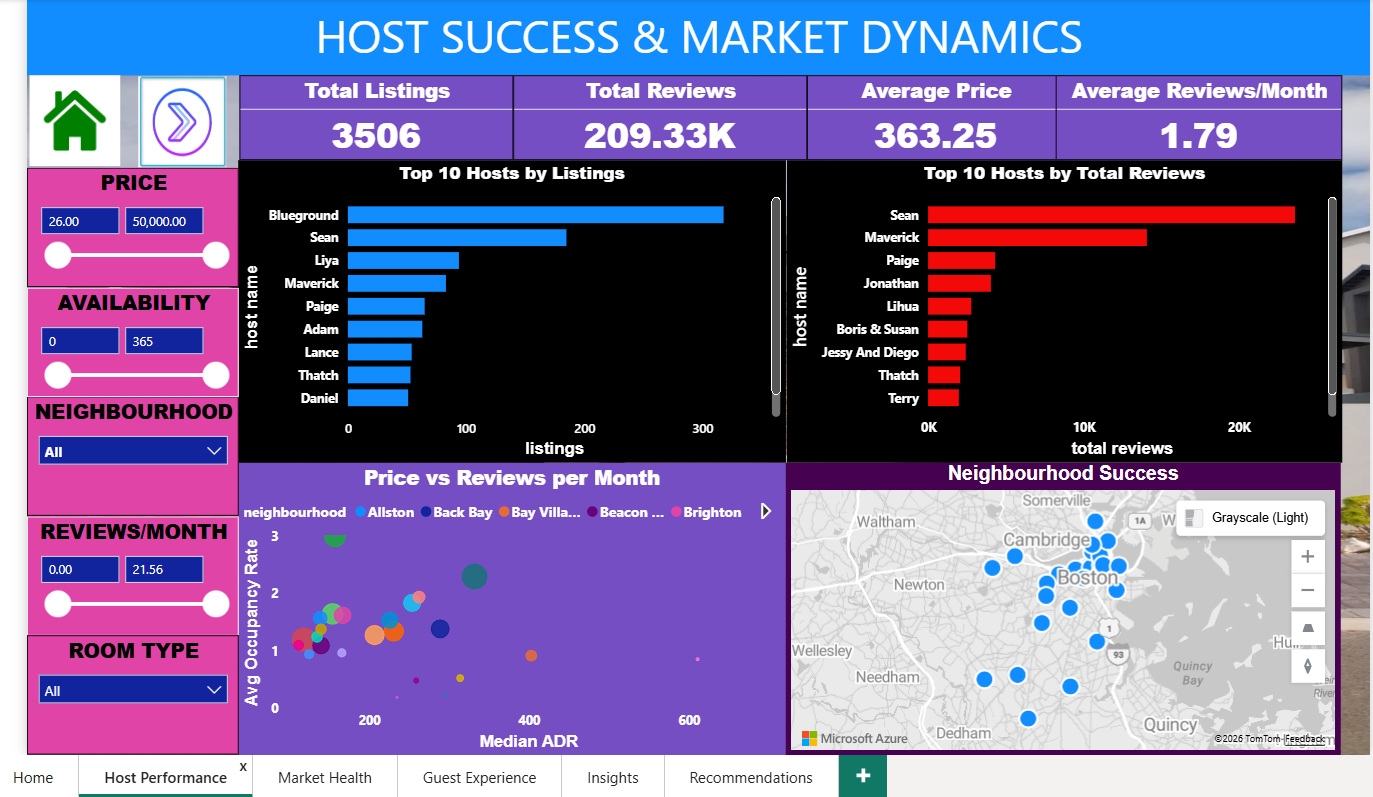Show more neighbourhood legend items with the arrow
Image resolution: width=1373 pixels, height=797 pixels.
pyautogui.click(x=766, y=511)
